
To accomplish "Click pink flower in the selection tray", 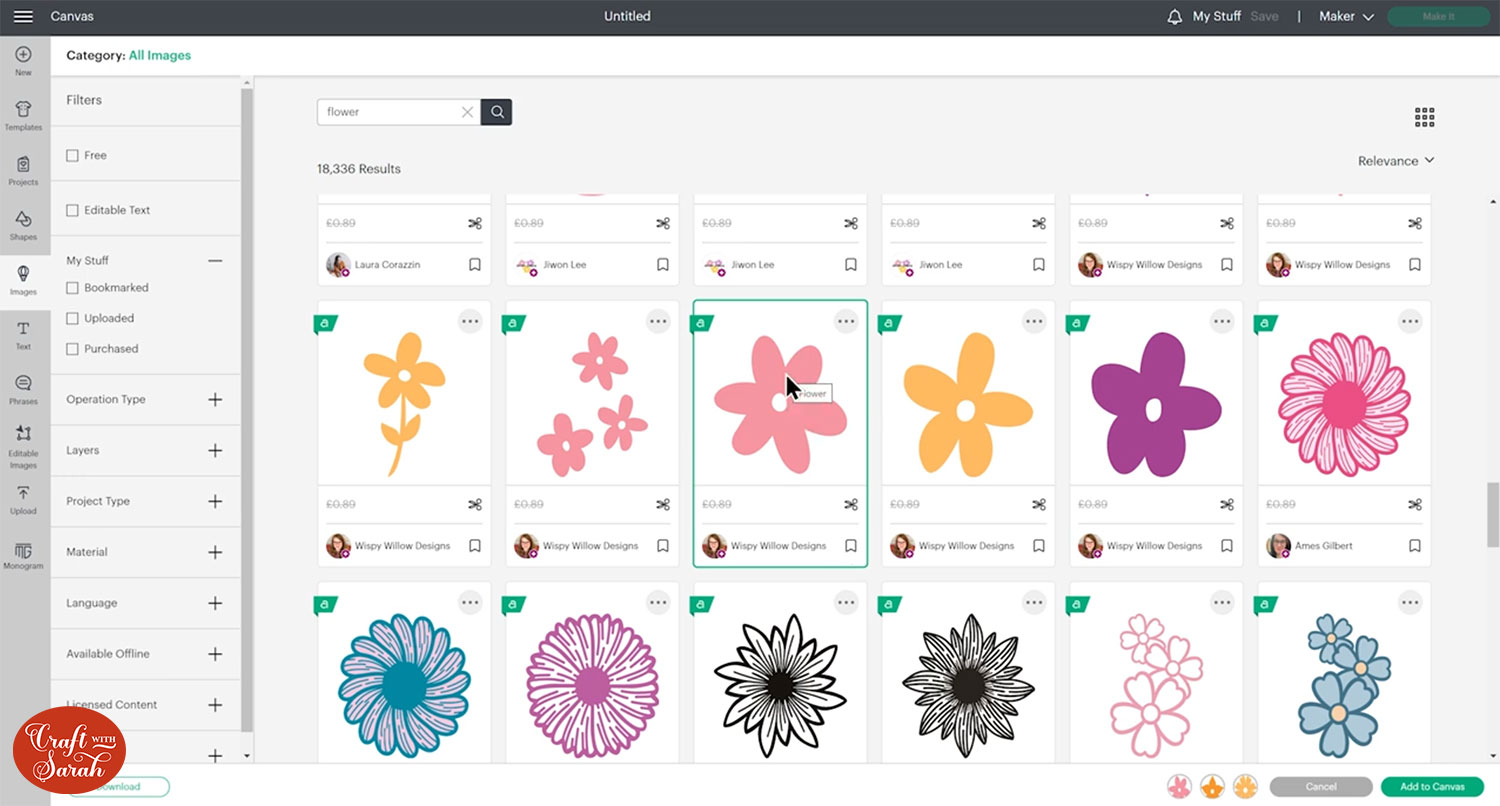I will [1180, 786].
